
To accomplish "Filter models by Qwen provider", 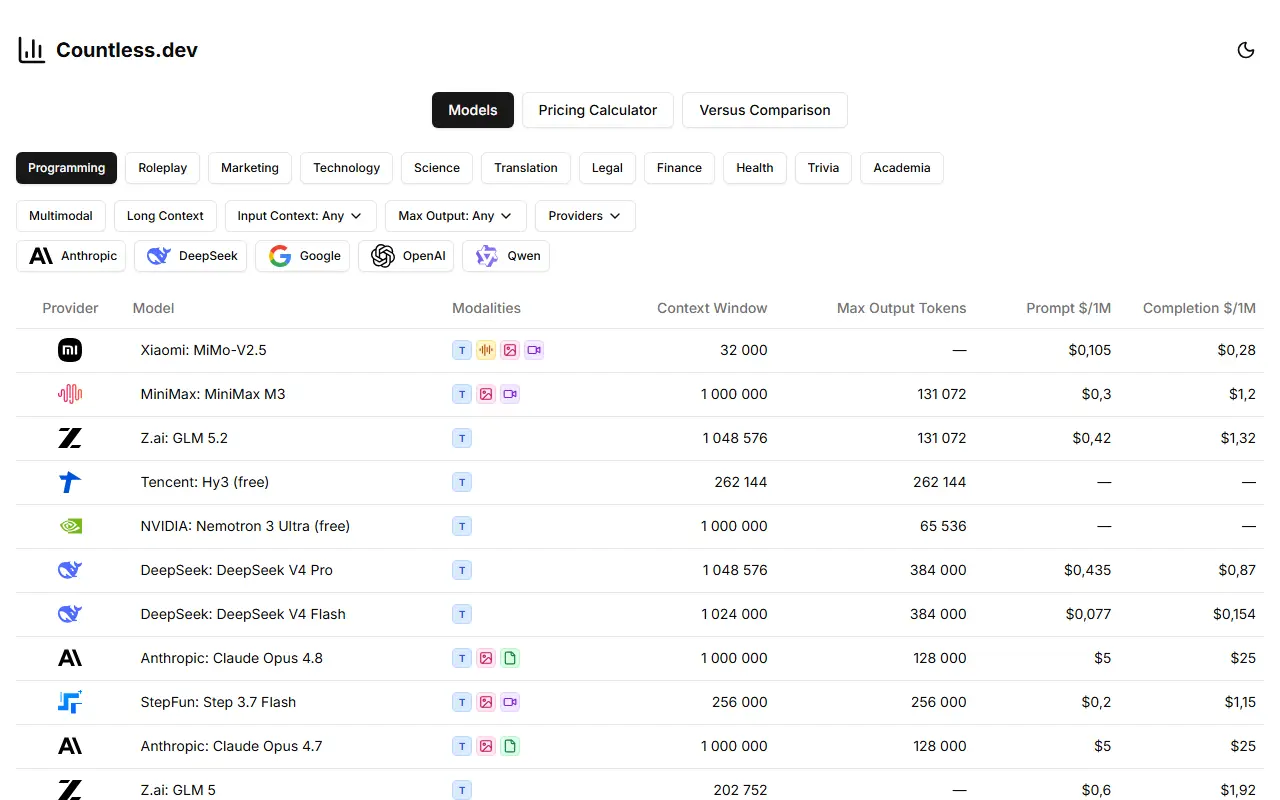I will [506, 256].
